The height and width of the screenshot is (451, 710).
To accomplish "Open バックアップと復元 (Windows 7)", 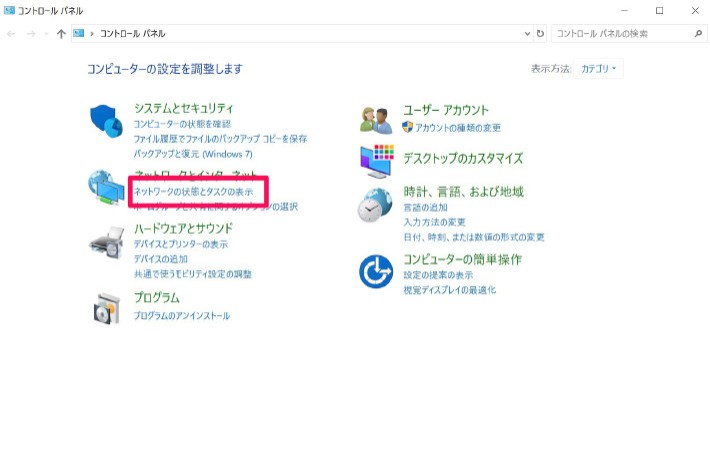I will tap(193, 154).
